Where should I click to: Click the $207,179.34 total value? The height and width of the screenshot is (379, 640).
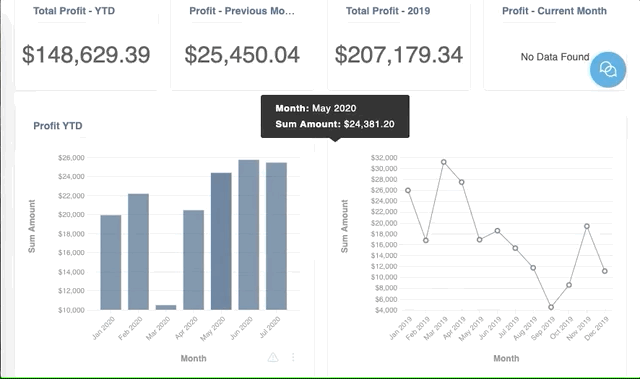[399, 55]
